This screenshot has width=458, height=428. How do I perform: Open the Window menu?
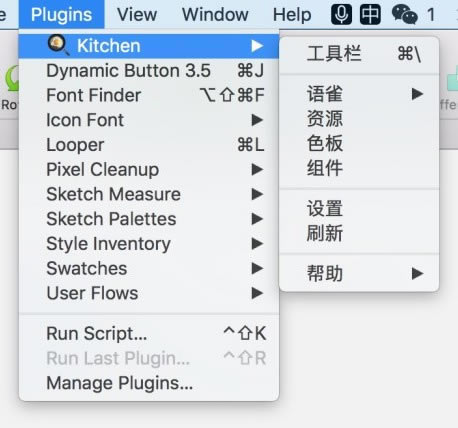(215, 15)
